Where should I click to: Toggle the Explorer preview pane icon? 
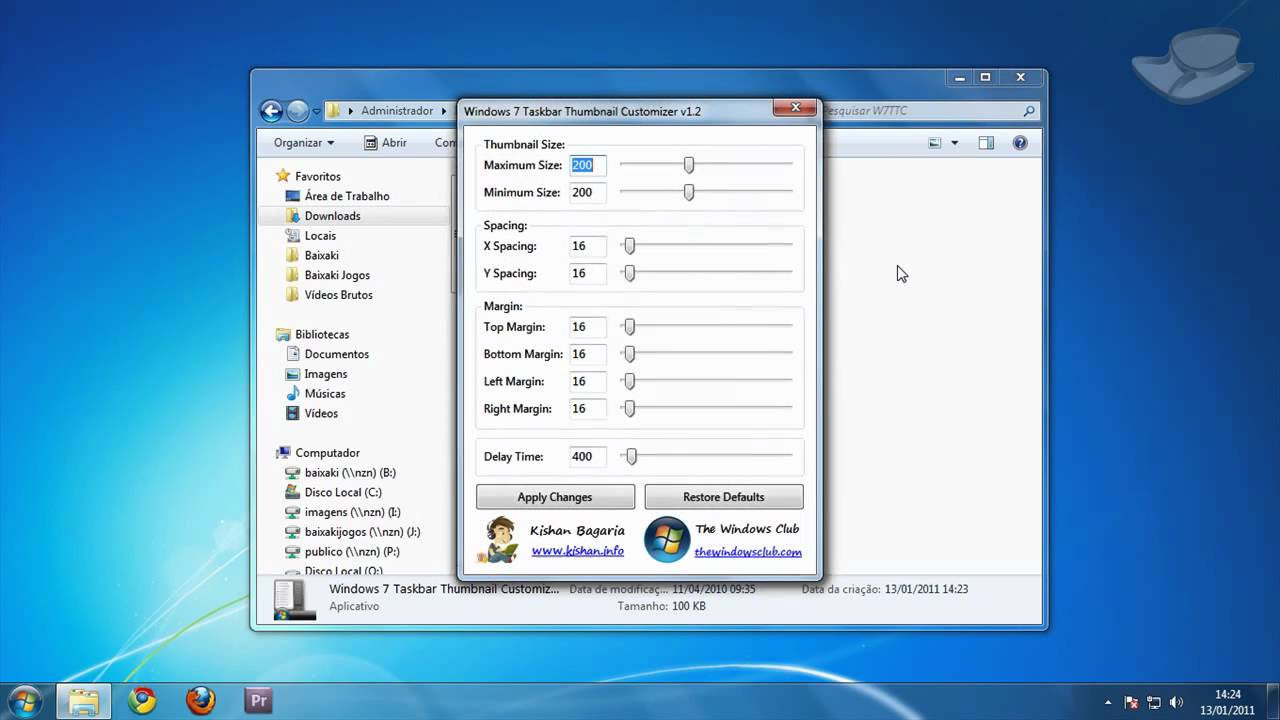coord(986,143)
